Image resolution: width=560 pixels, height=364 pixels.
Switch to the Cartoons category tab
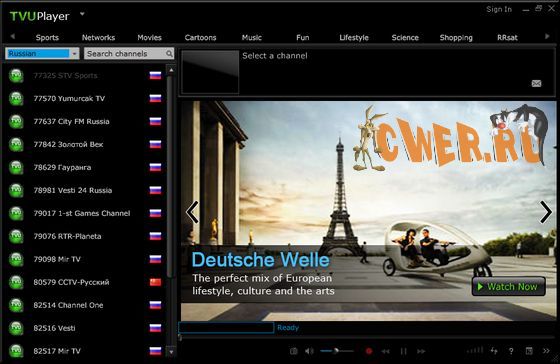[x=200, y=38]
